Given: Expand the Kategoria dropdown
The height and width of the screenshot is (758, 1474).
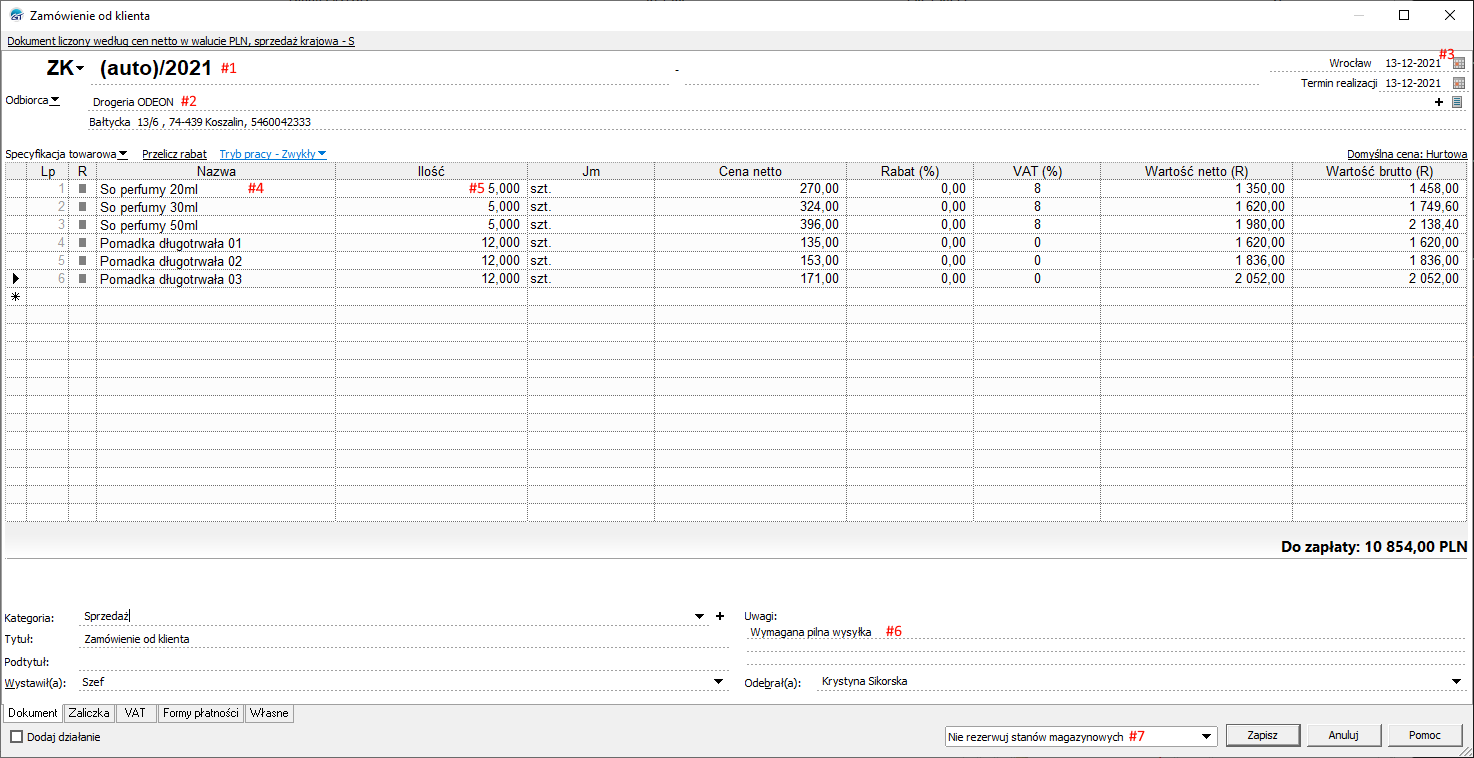Looking at the screenshot, I should (699, 617).
